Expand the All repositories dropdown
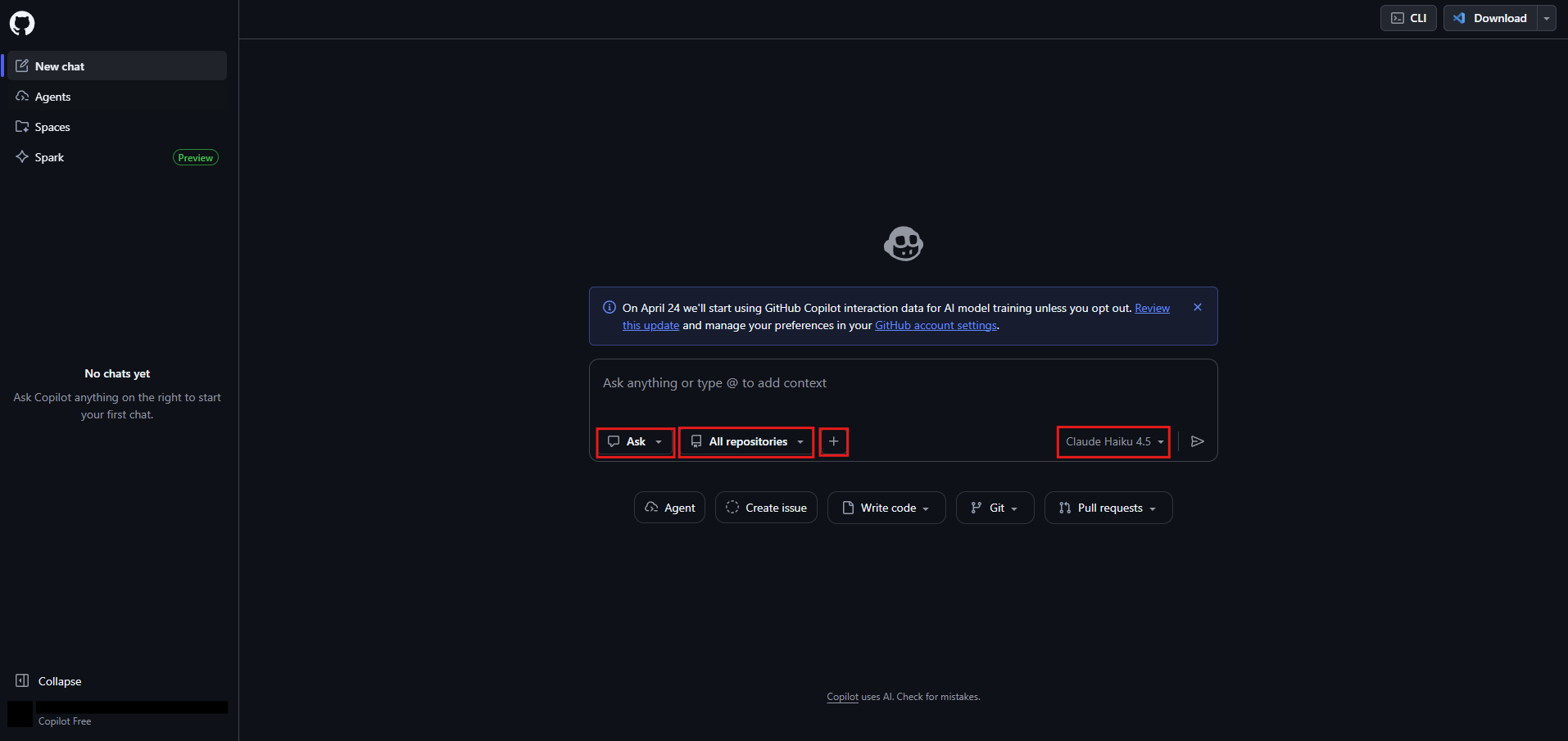The height and width of the screenshot is (741, 1568). (x=746, y=441)
